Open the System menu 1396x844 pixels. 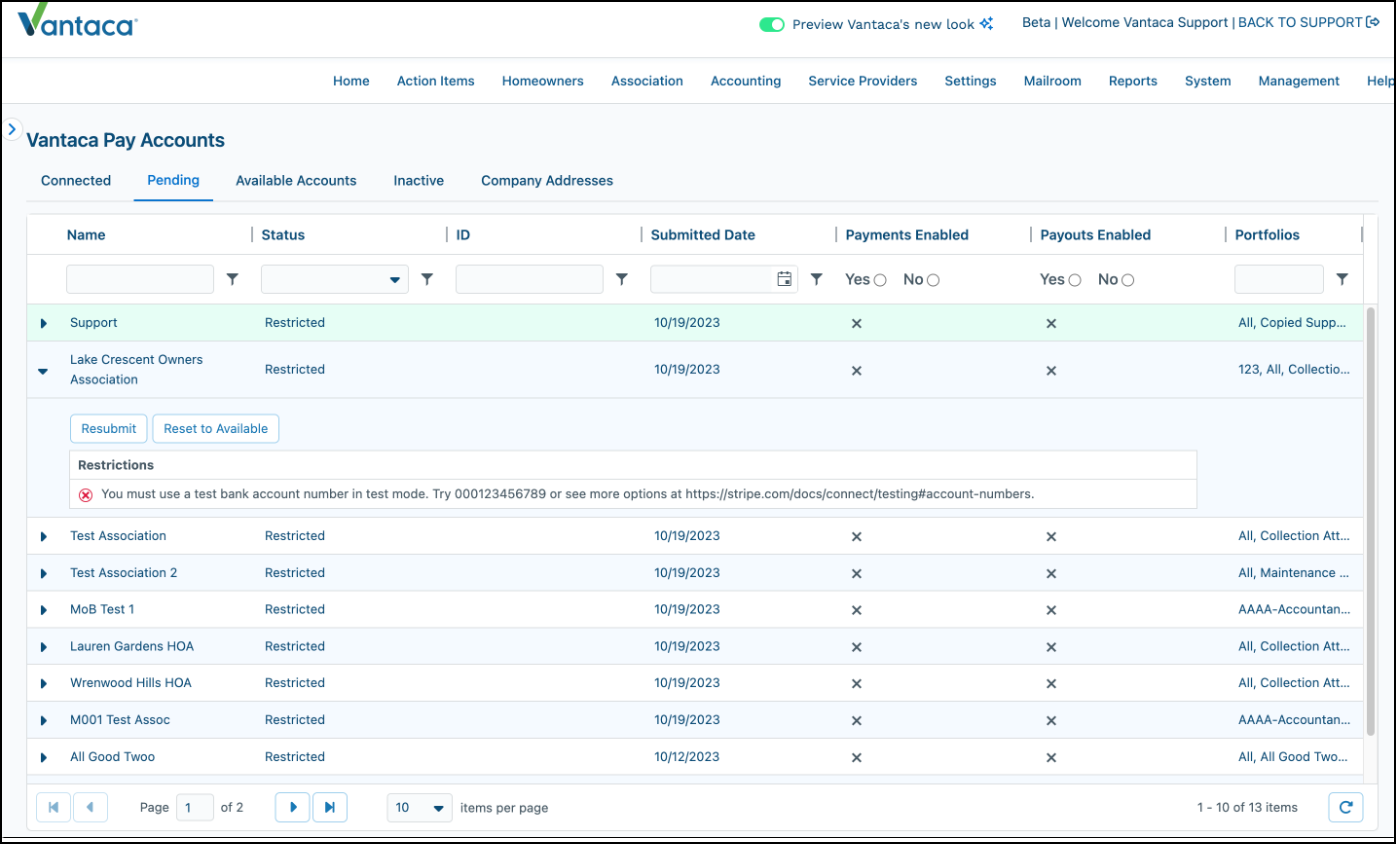tap(1208, 81)
